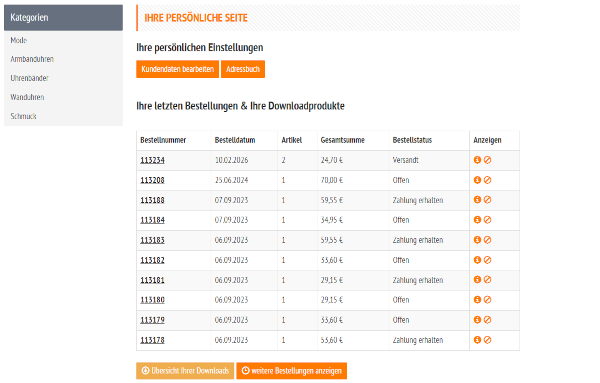Click article count 2 for order 113234
Image resolution: width=600 pixels, height=383 pixels.
point(284,160)
